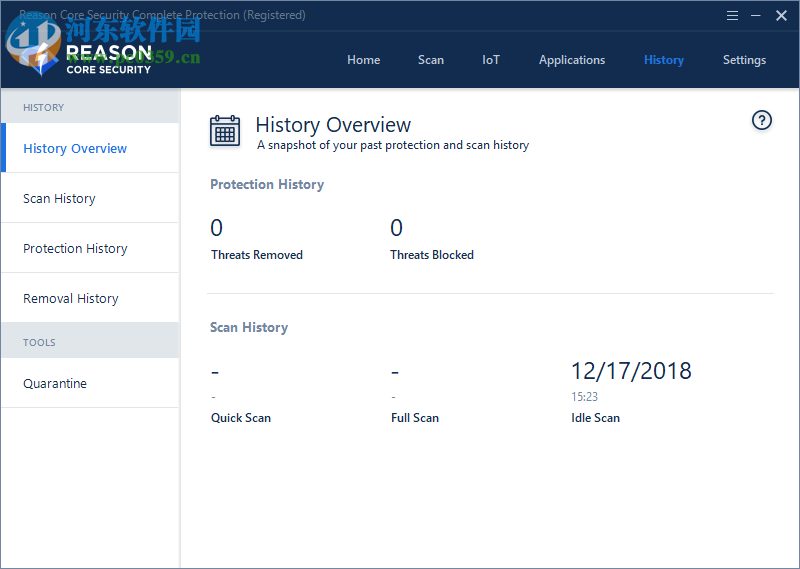Viewport: 800px width, 569px height.
Task: Click the Threats Removed count
Action: (217, 228)
